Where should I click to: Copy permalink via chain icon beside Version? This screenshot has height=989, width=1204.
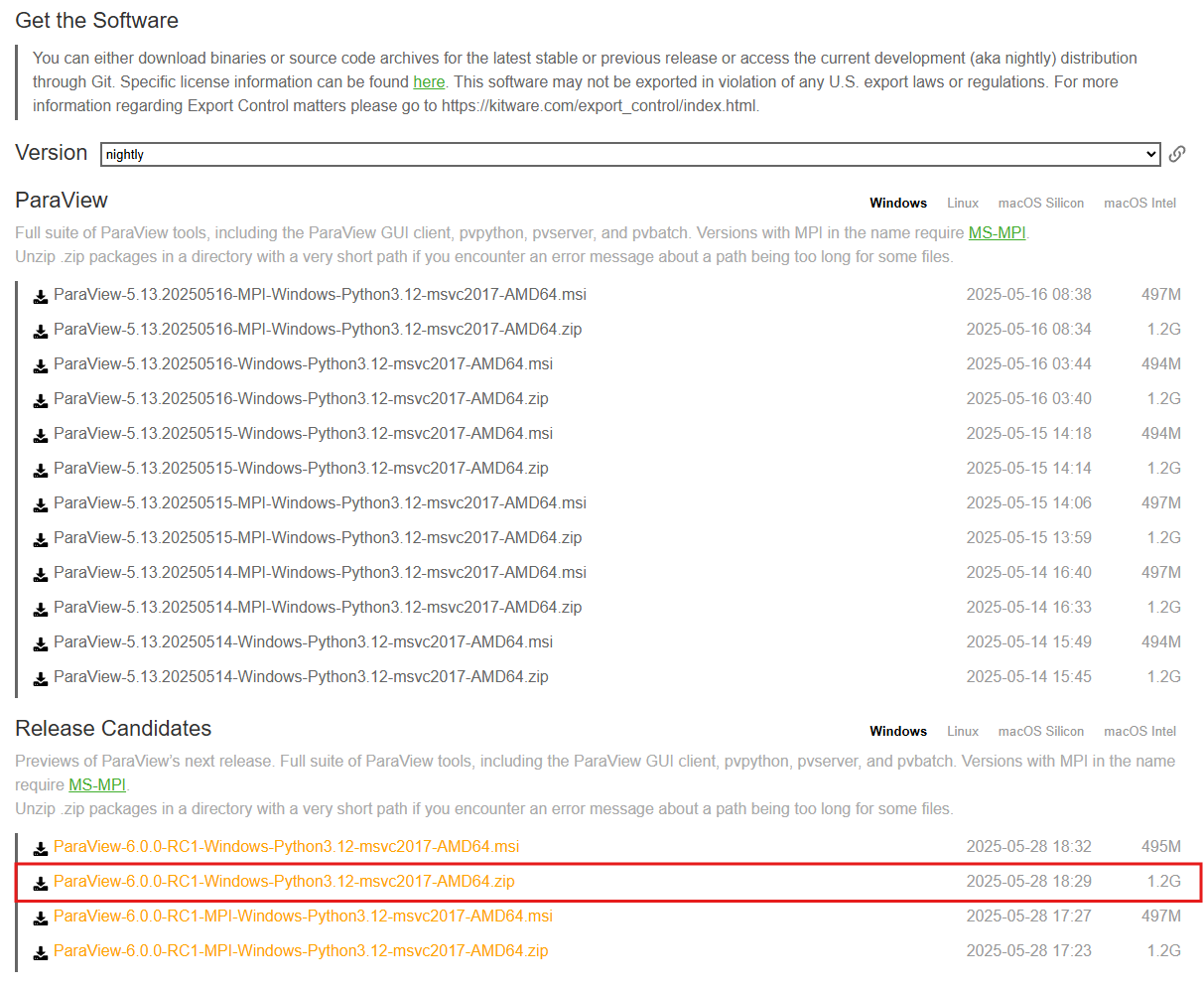pyautogui.click(x=1177, y=154)
